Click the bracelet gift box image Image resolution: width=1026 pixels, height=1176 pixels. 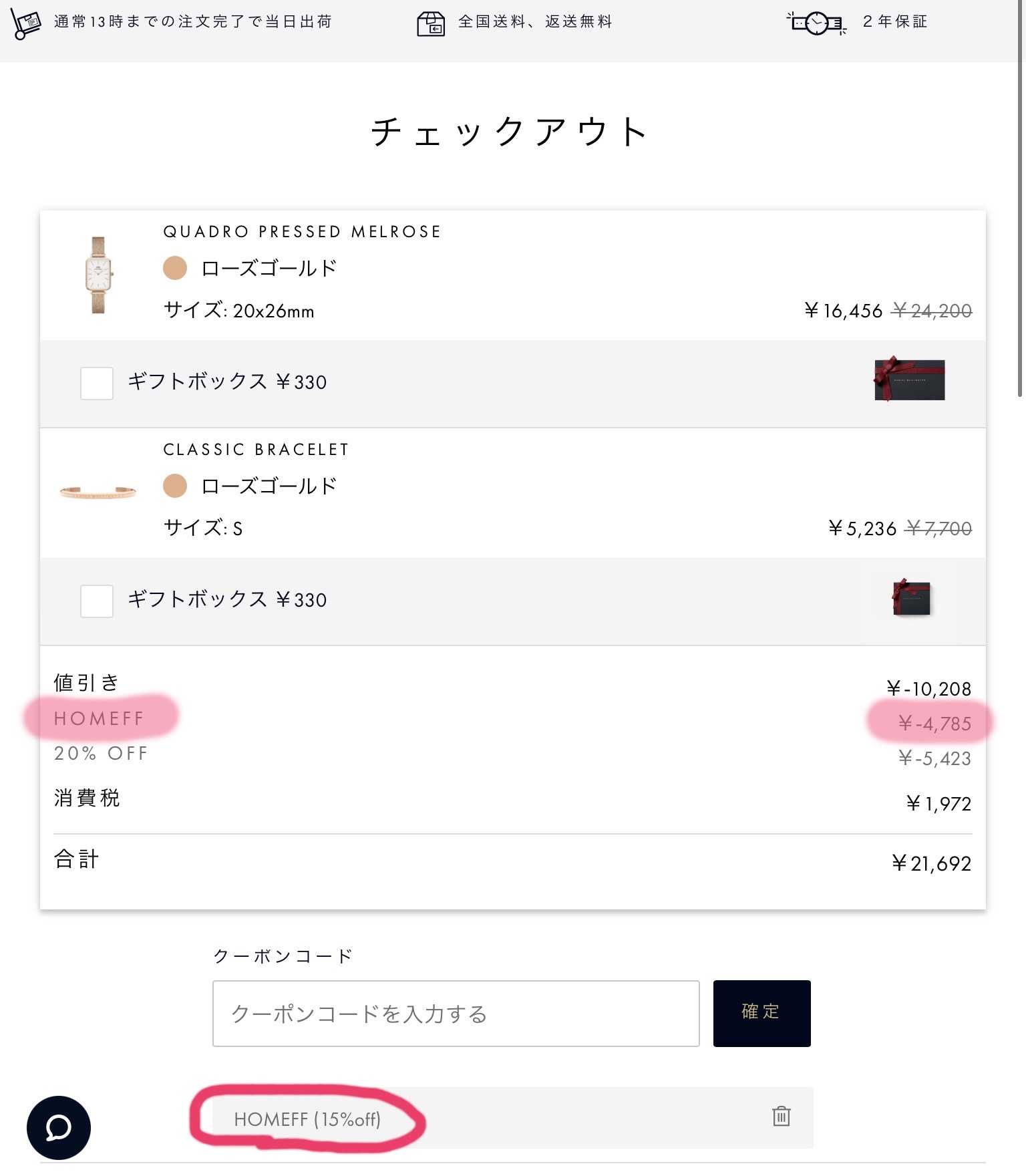(x=911, y=597)
